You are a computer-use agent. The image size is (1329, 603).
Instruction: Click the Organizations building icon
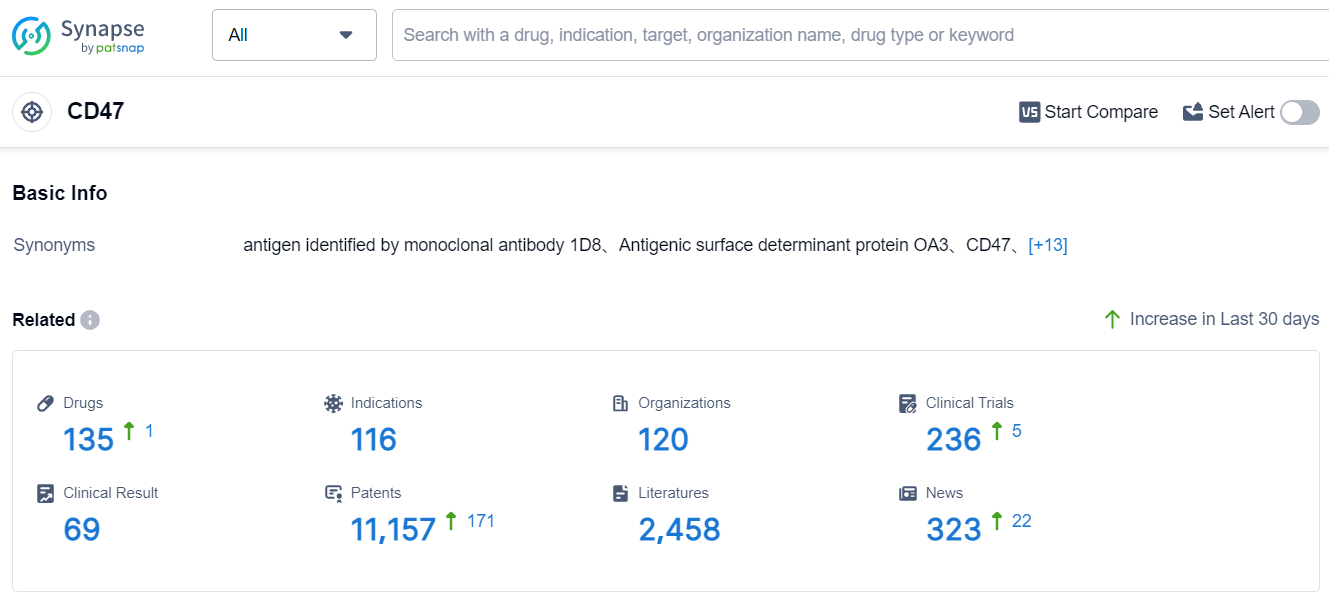click(x=620, y=403)
